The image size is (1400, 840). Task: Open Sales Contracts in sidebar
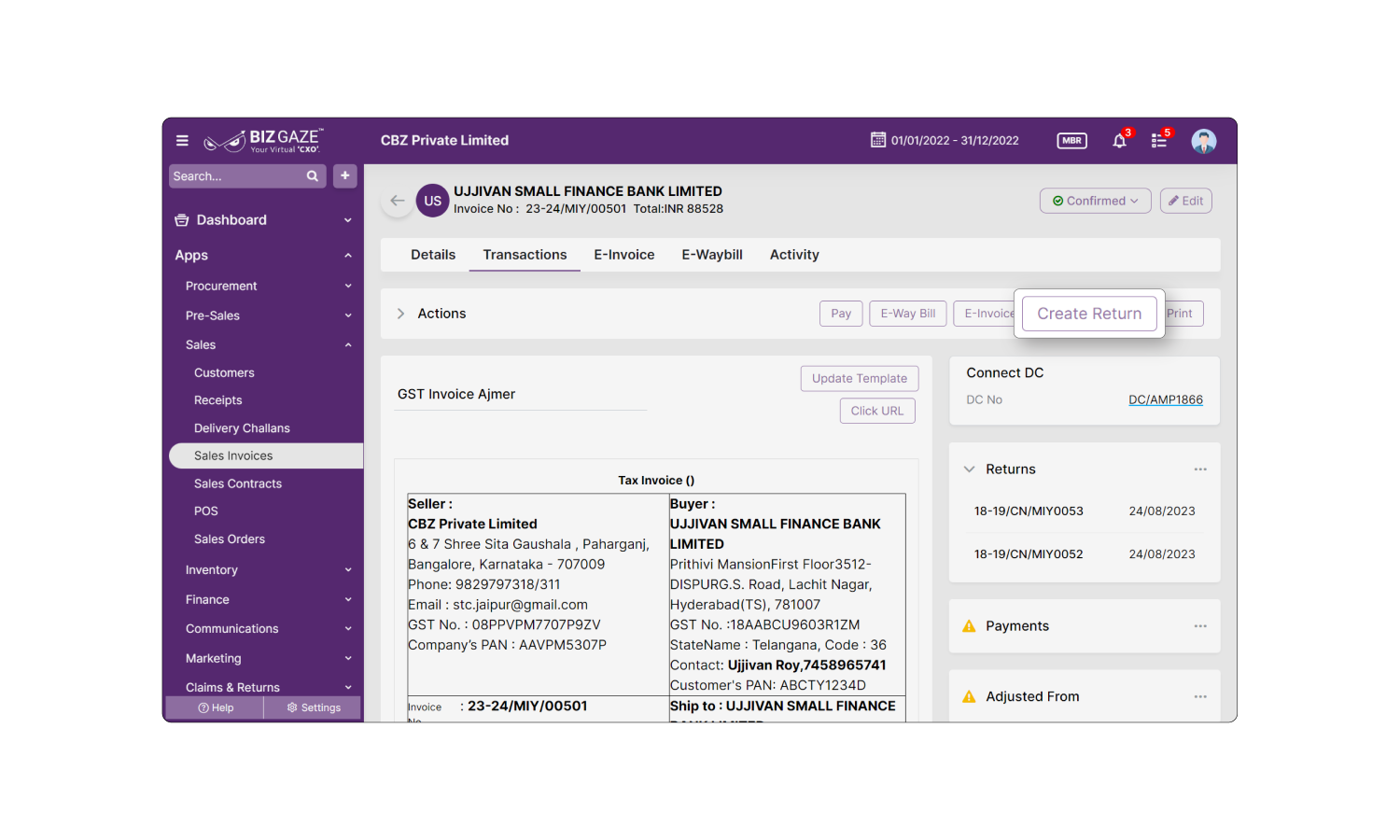click(x=238, y=483)
